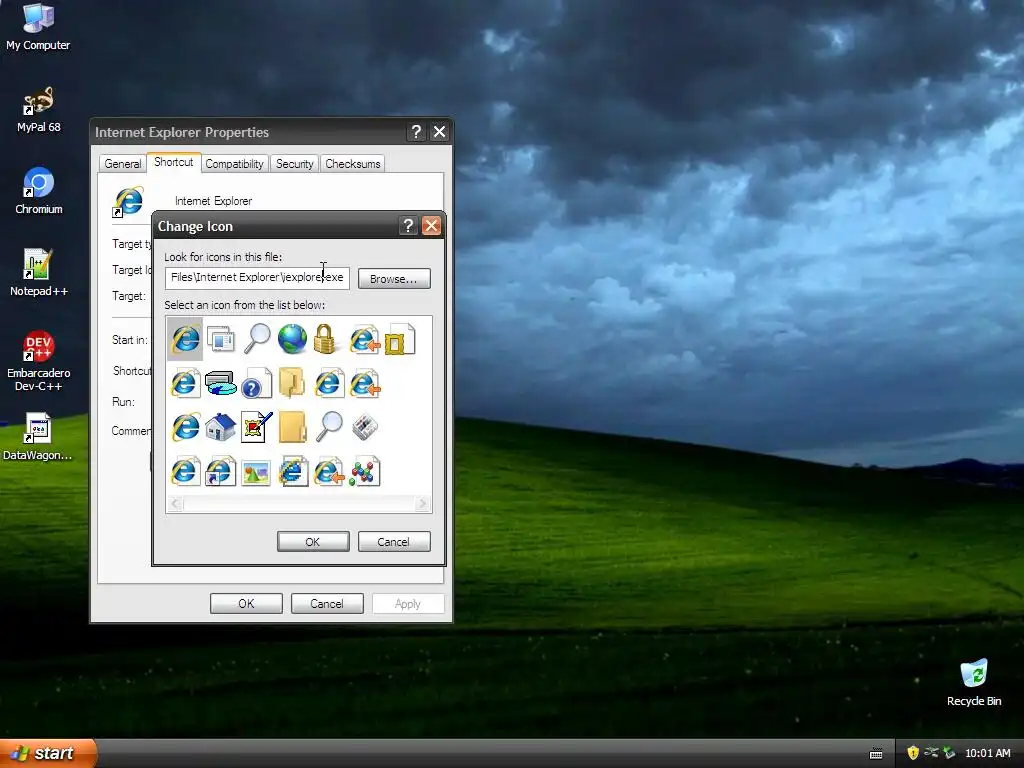Open the Start menu
1024x768 pixels.
click(48, 753)
